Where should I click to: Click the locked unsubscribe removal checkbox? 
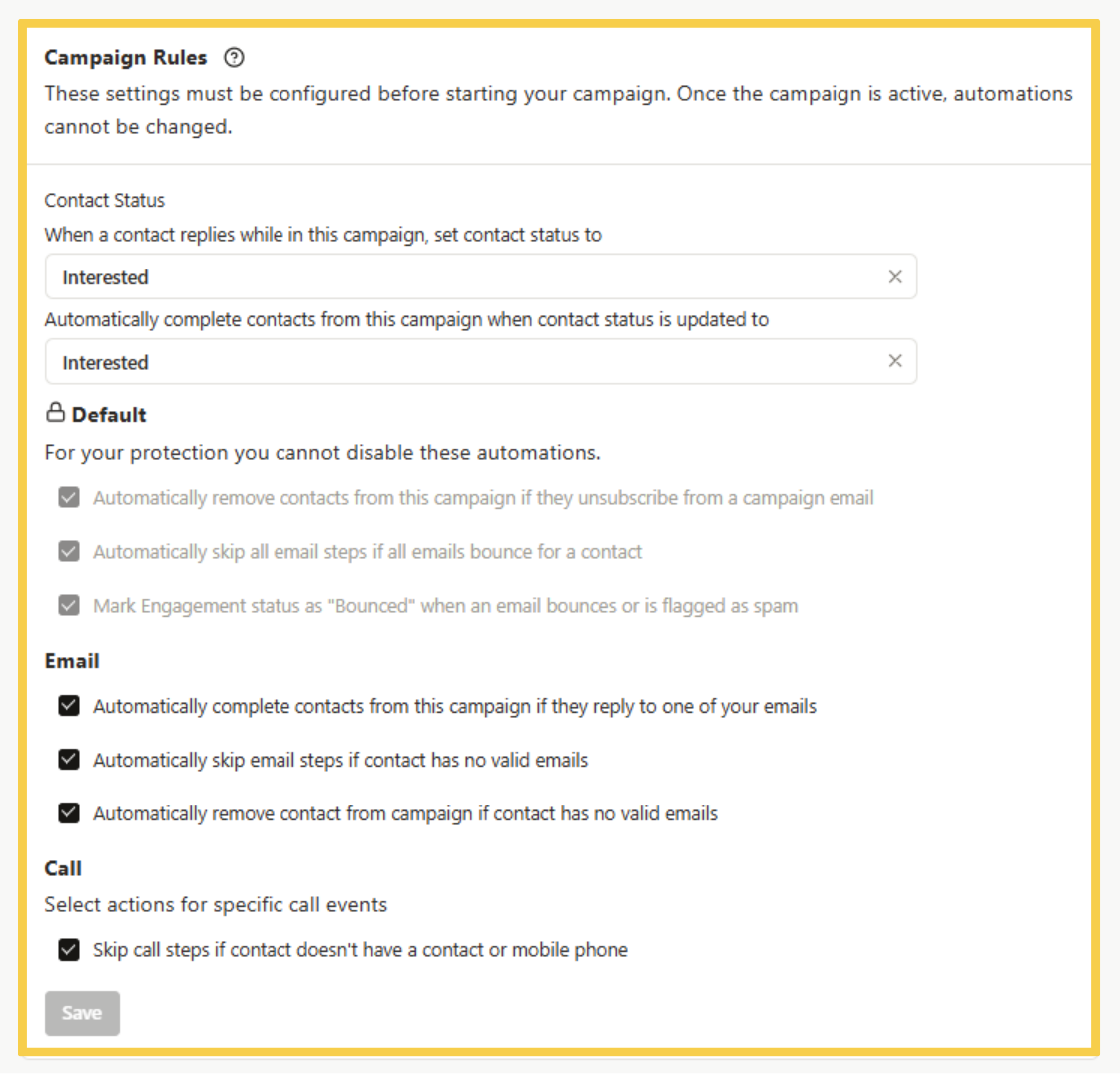pyautogui.click(x=68, y=497)
